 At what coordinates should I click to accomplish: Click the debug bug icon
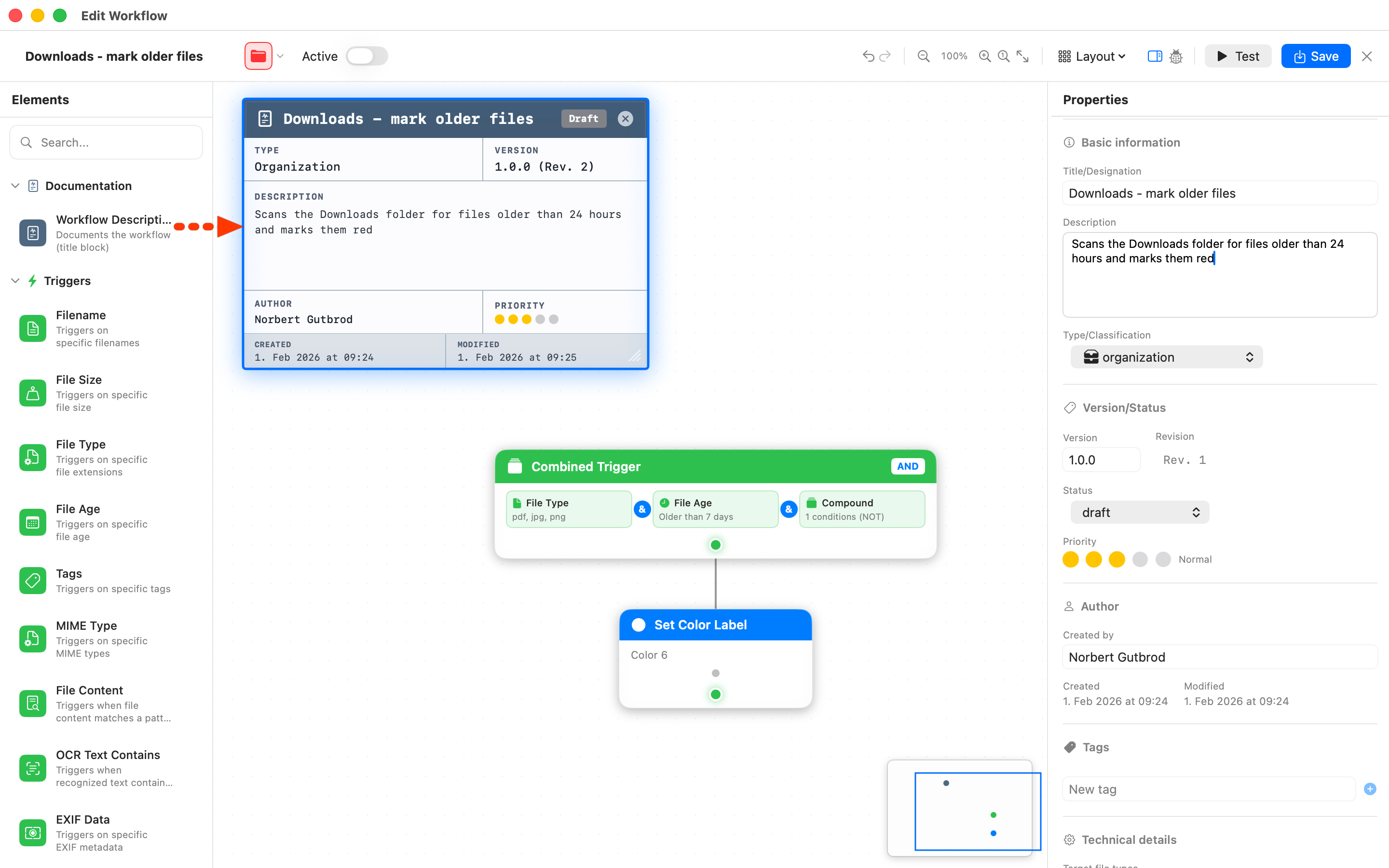[1176, 56]
